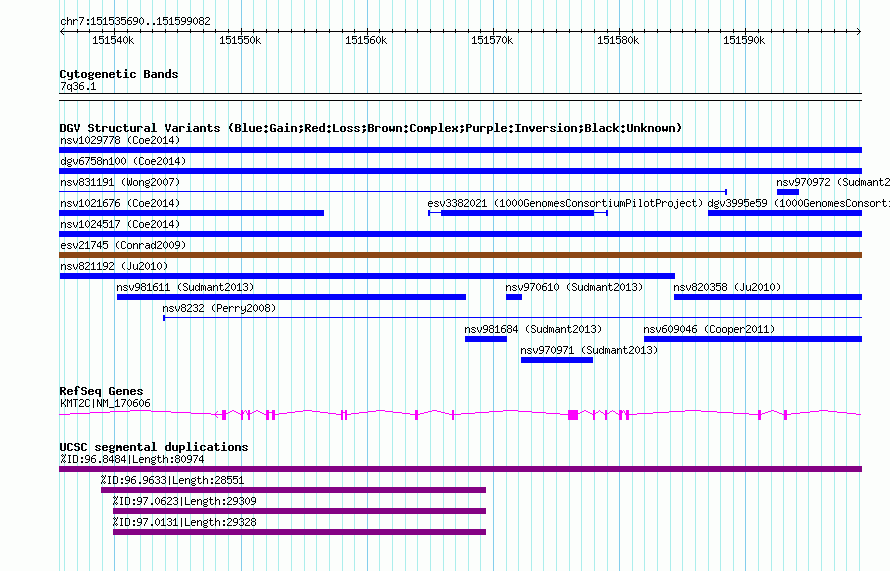Image resolution: width=890 pixels, height=571 pixels.
Task: Click the RefSeq Genes track title
Action: coord(101,391)
